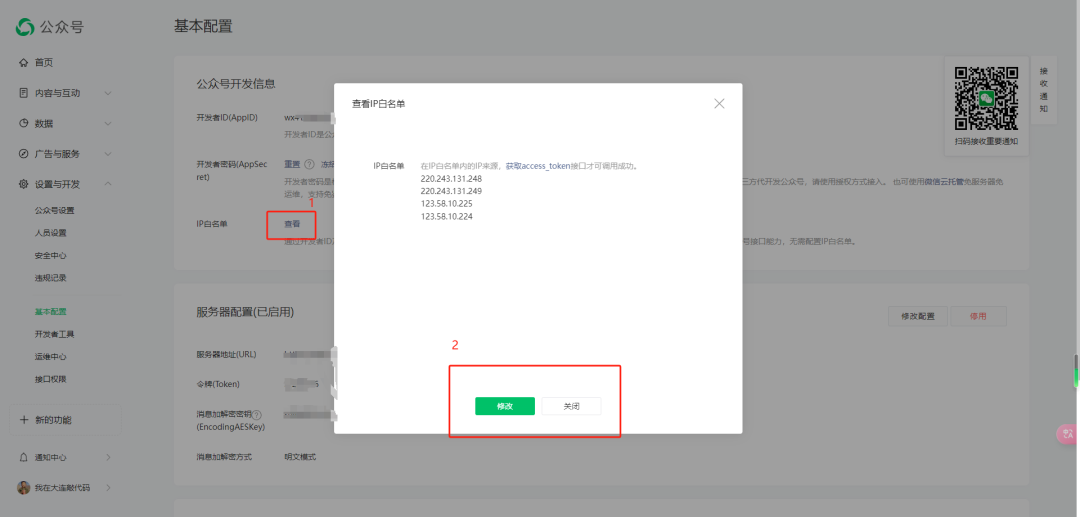
Task: Open 首页 in the sidebar
Action: point(44,63)
